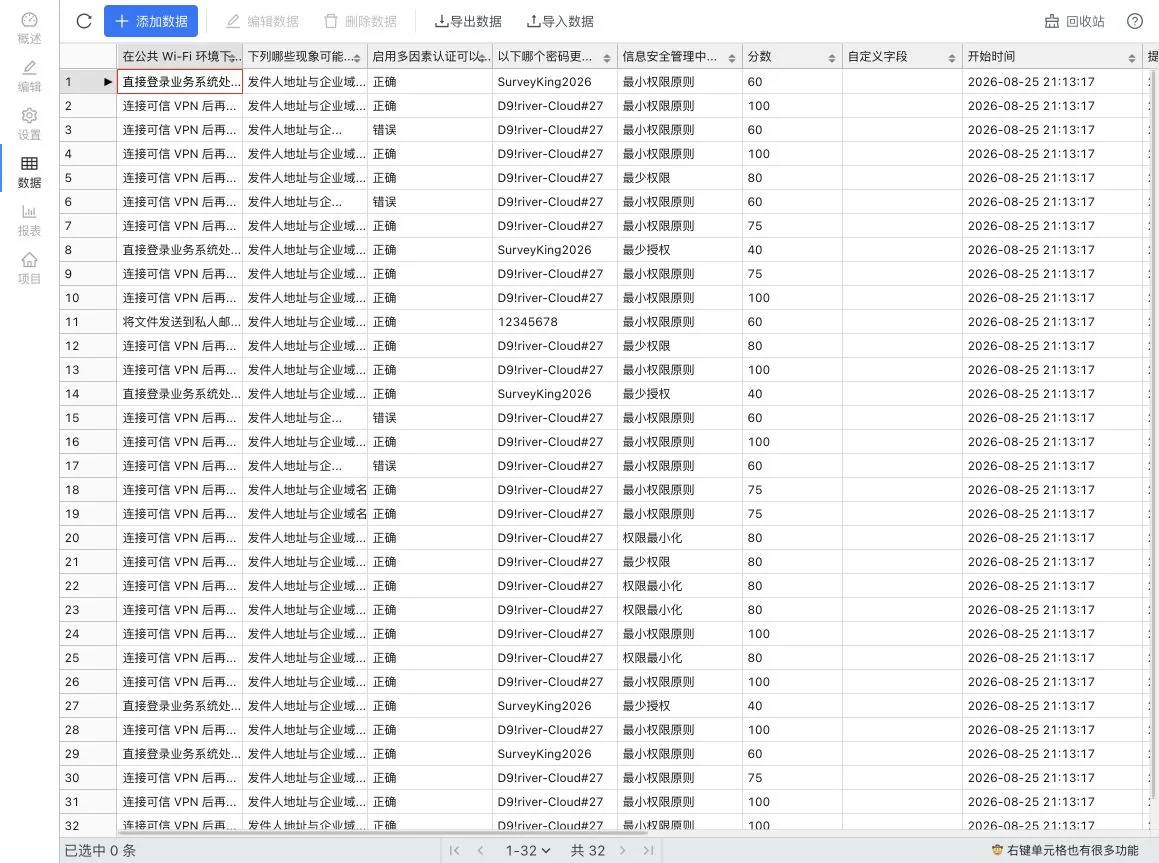Image resolution: width=1159 pixels, height=863 pixels.
Task: Select row header number 20
Action: coord(88,538)
